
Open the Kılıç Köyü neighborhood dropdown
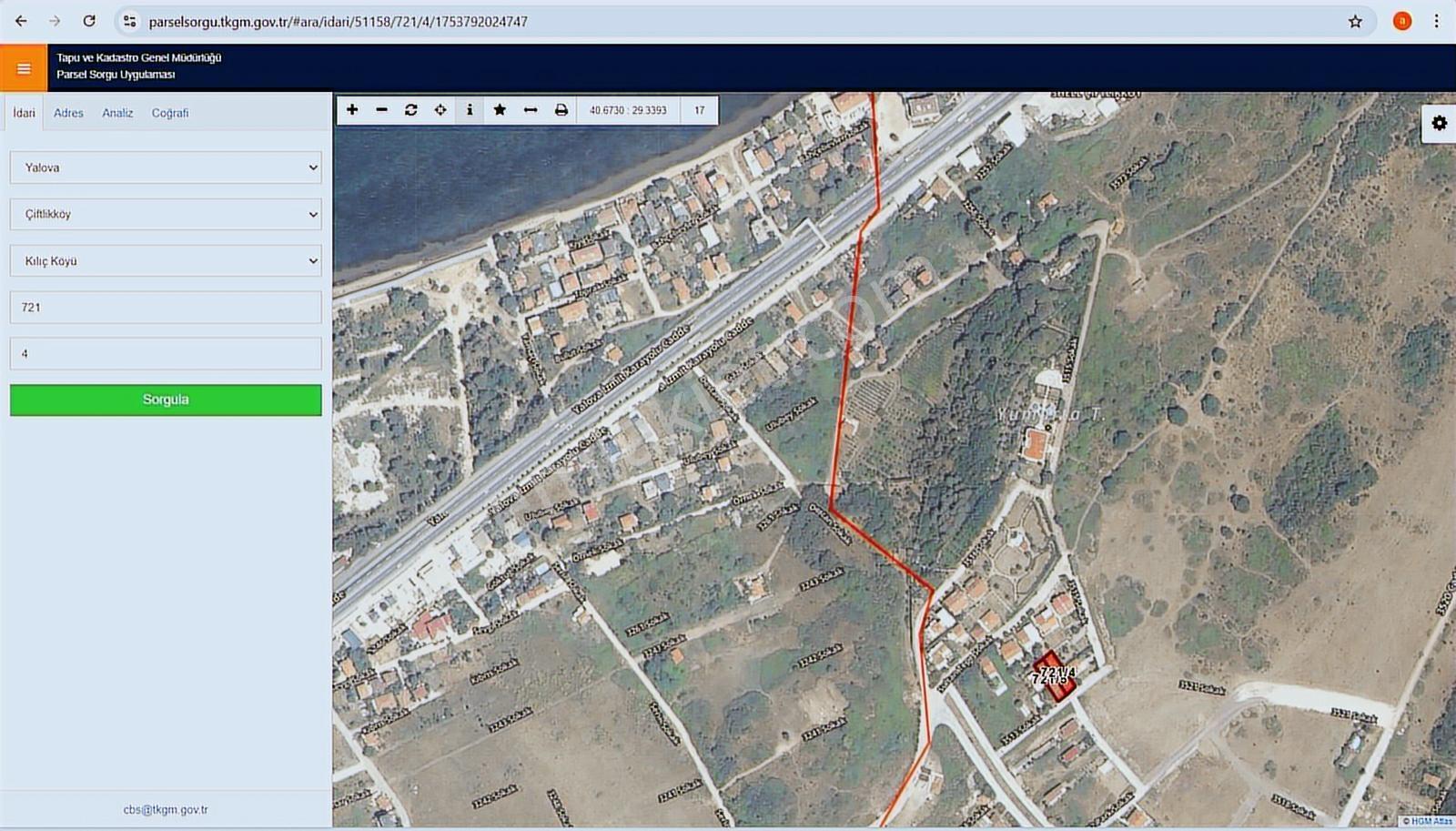166,260
